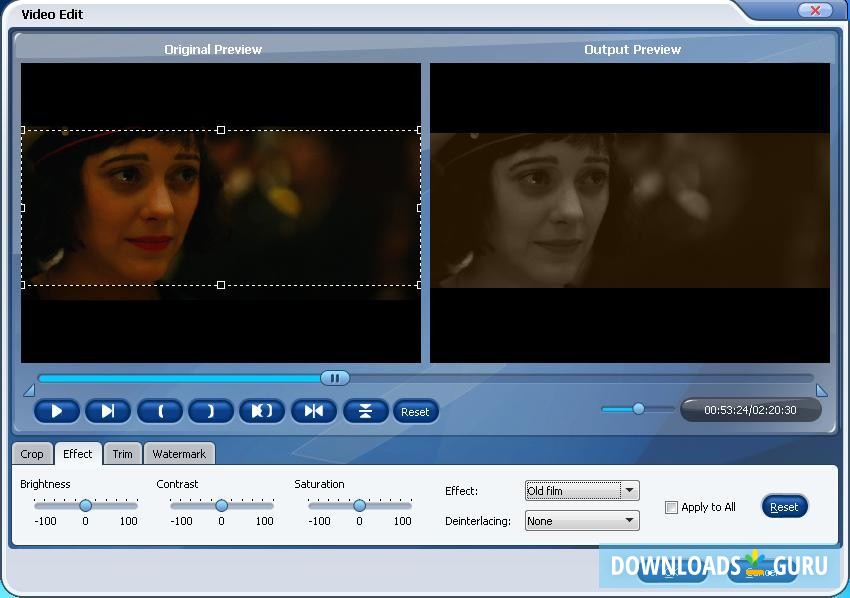
Task: Pause playback using the progress bar pause marker
Action: click(335, 378)
